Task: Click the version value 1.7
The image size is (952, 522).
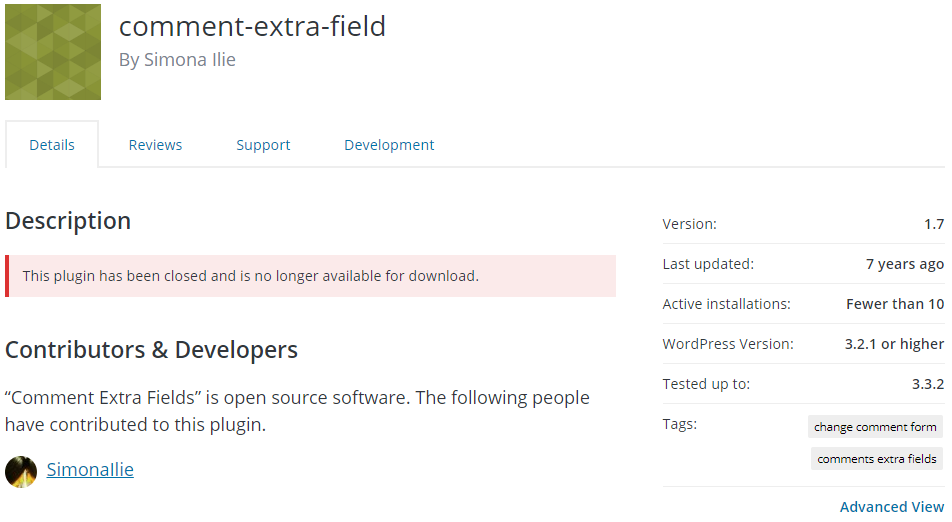Action: (934, 224)
